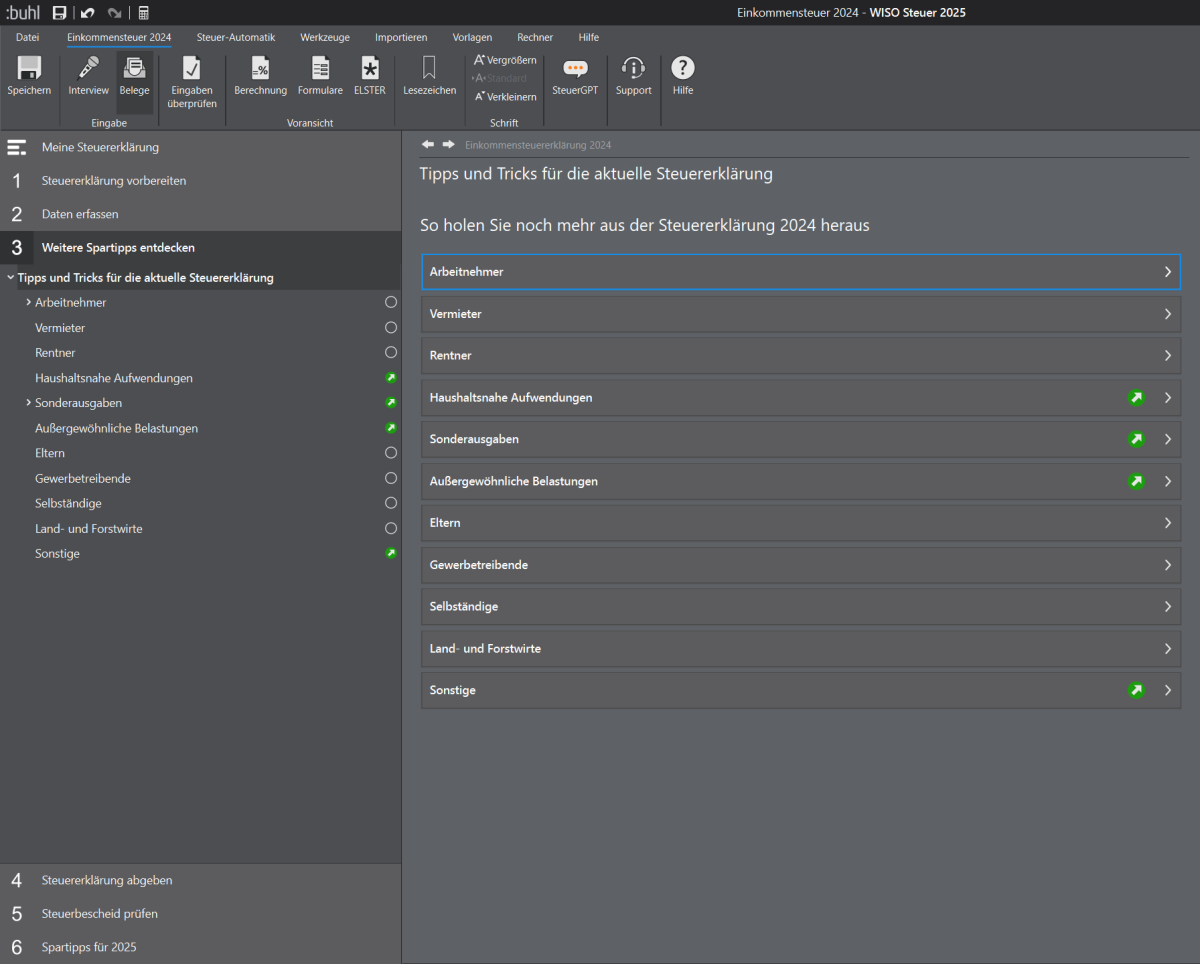The width and height of the screenshot is (1200, 964).
Task: Open Haushaltsnahe Aufwendungen main row
Action: click(801, 398)
